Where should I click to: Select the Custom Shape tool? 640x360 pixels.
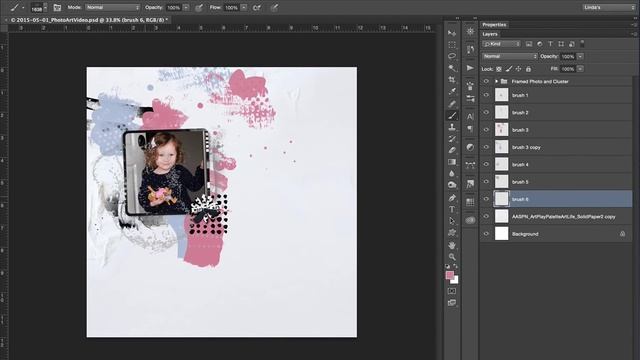click(x=452, y=233)
